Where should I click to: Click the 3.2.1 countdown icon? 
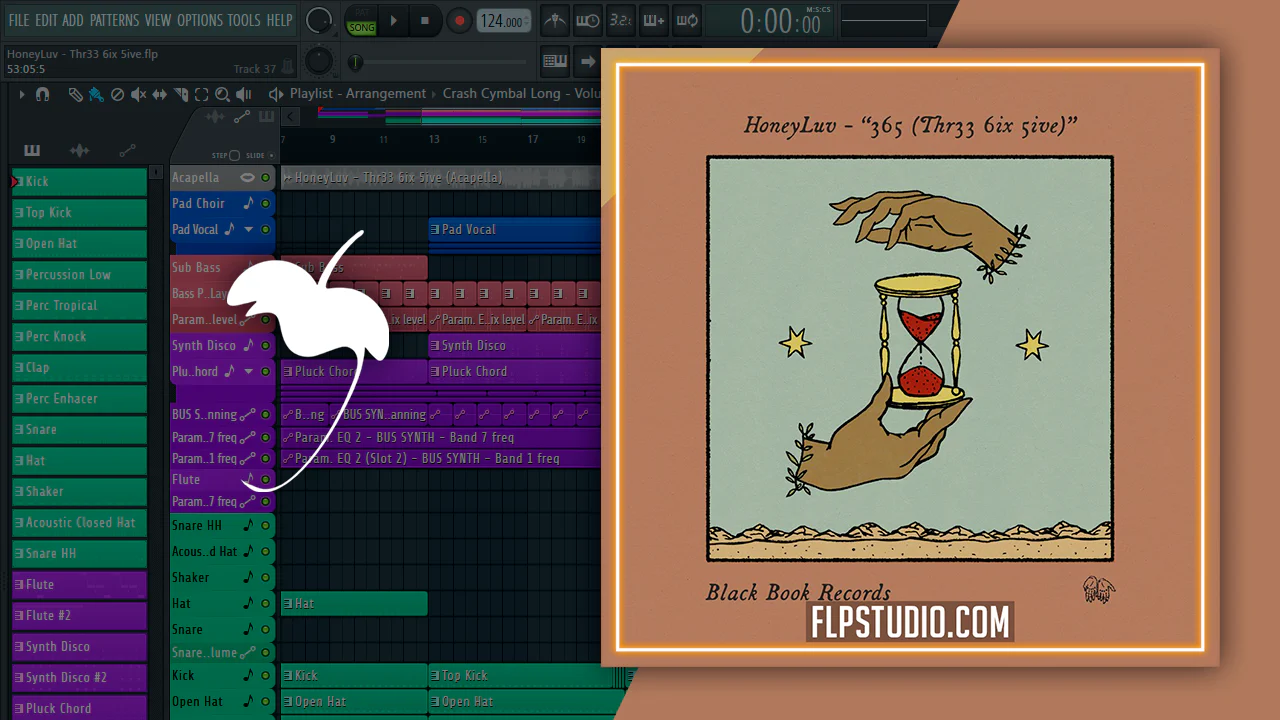(x=621, y=20)
